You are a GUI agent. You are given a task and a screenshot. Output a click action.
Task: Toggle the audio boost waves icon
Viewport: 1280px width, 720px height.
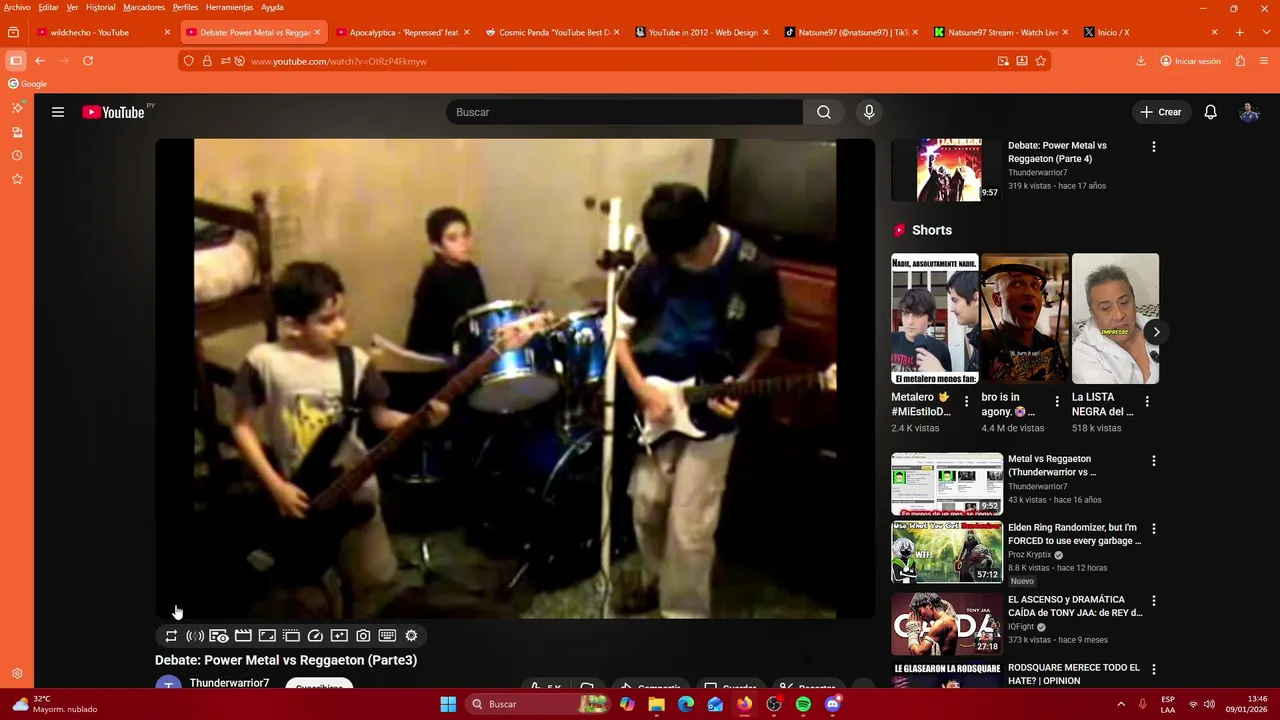click(x=195, y=636)
